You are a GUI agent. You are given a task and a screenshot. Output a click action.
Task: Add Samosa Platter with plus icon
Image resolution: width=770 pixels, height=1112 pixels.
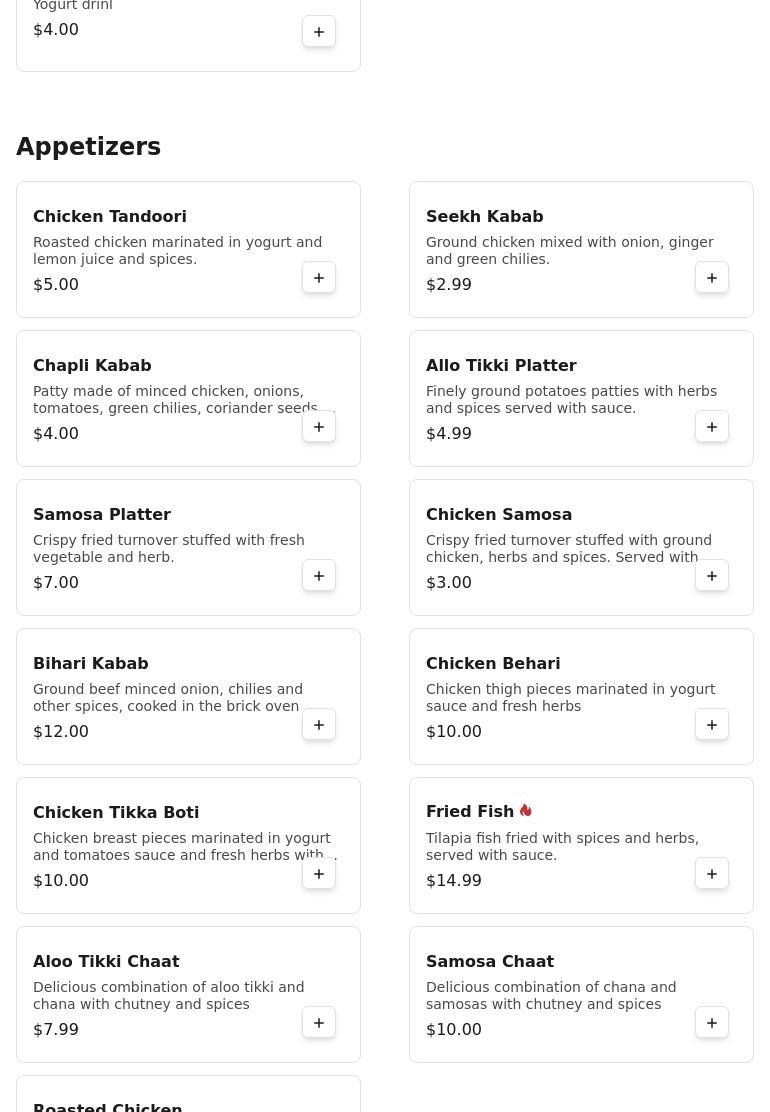(x=319, y=576)
